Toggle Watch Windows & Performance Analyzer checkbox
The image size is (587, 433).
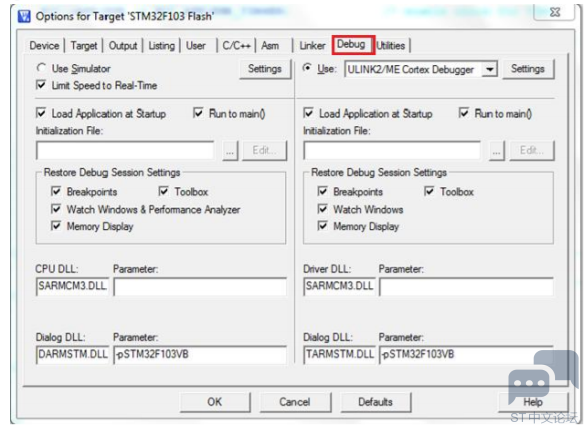56,209
